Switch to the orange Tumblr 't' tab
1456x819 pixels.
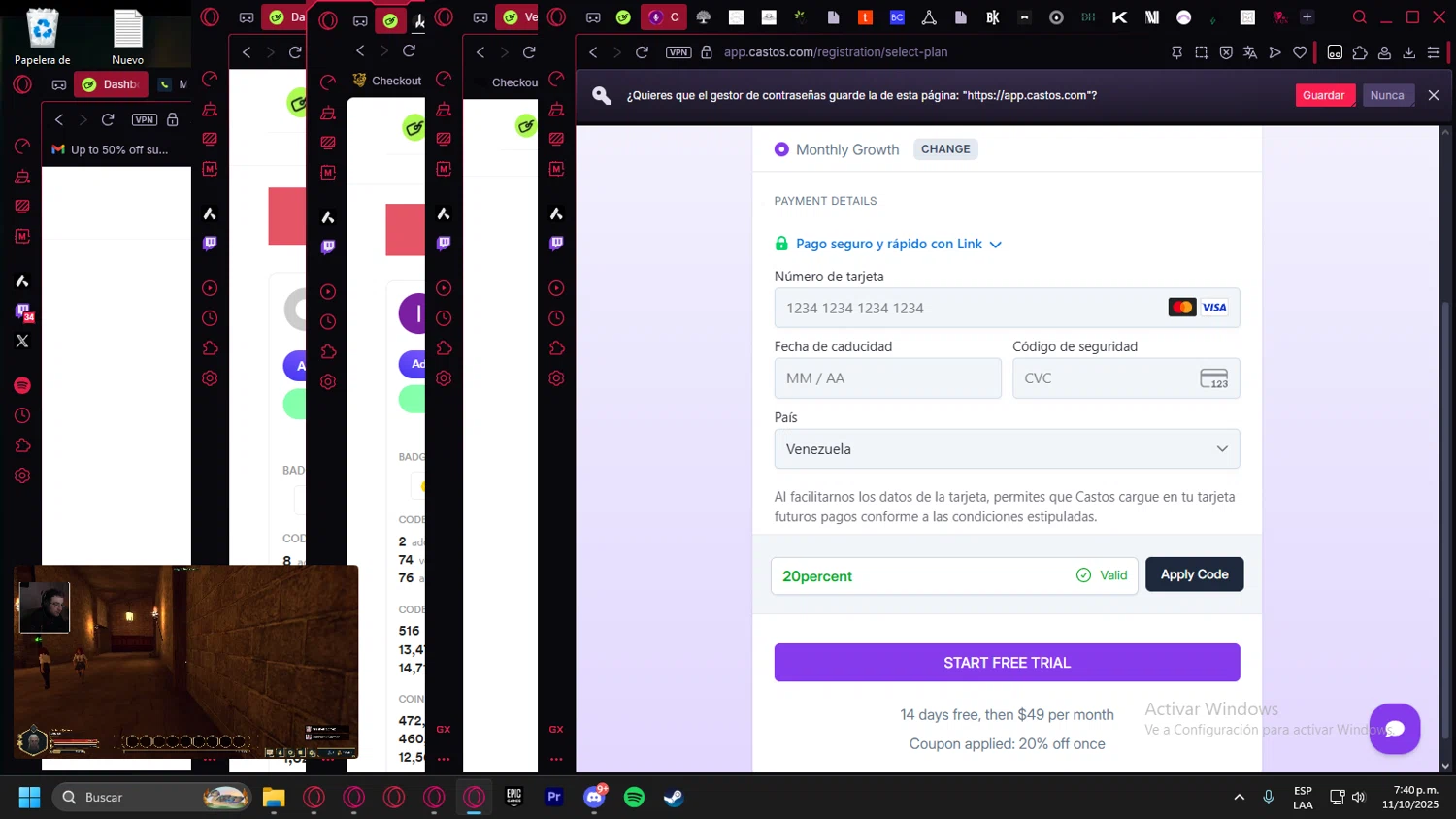[x=865, y=16]
